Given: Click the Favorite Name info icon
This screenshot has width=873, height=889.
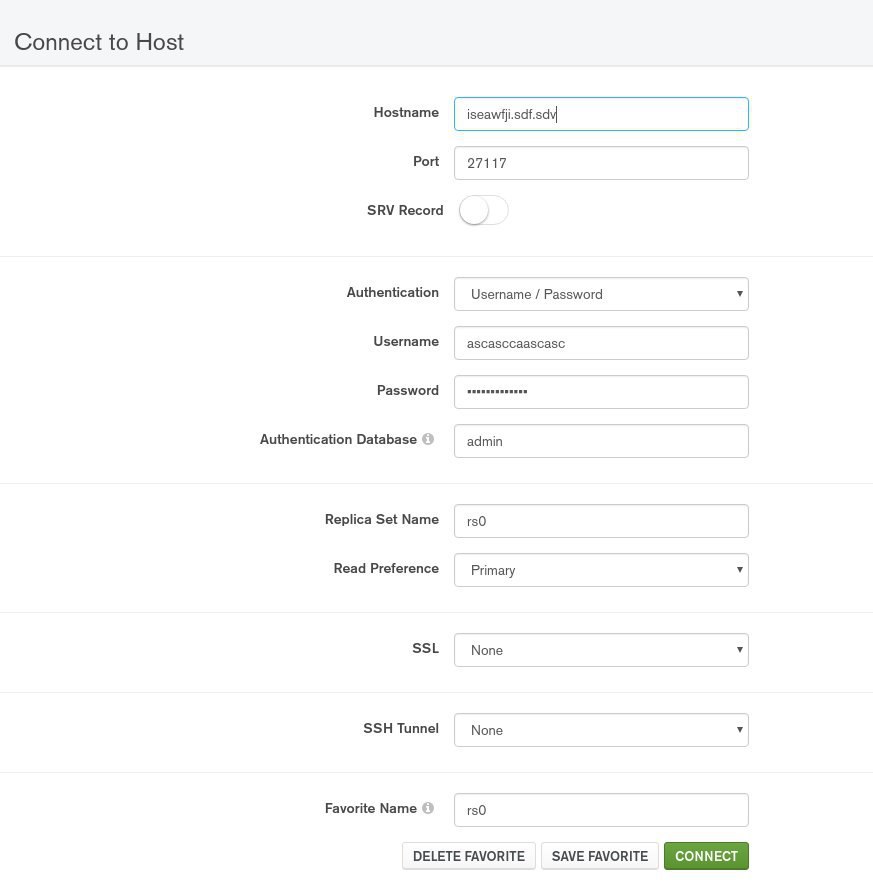Looking at the screenshot, I should point(428,808).
